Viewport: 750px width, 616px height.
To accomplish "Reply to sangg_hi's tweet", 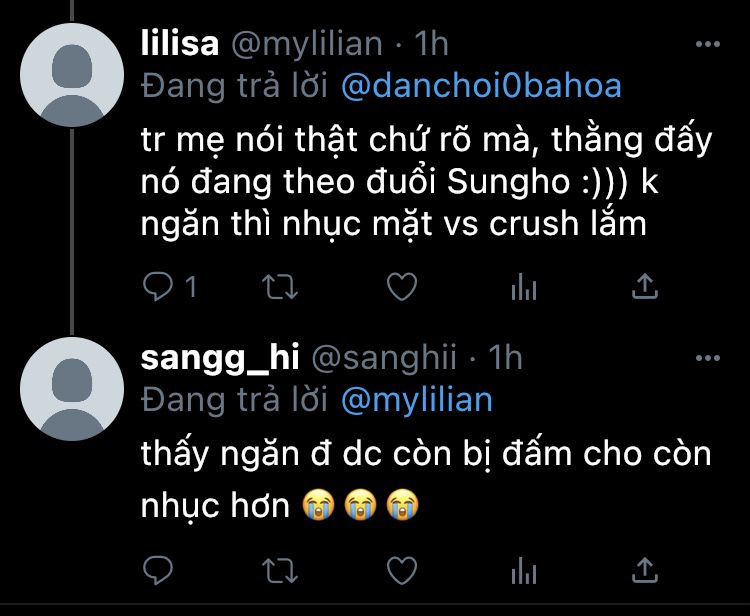I will click(x=158, y=570).
